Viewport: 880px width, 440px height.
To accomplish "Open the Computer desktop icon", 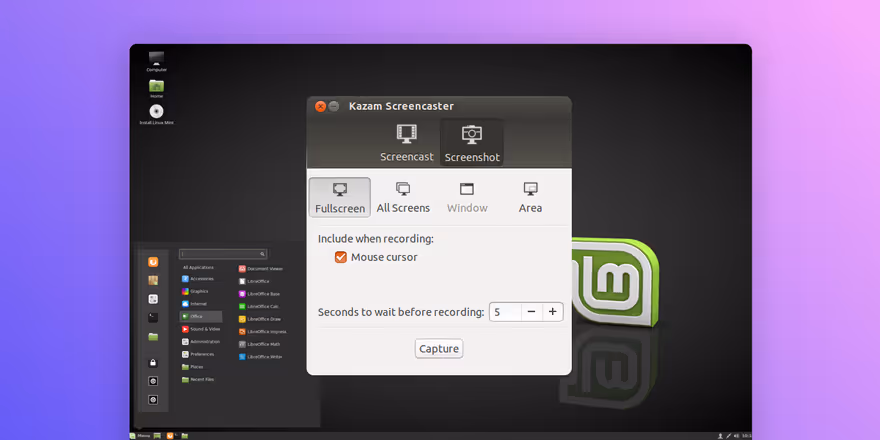I will click(x=157, y=61).
